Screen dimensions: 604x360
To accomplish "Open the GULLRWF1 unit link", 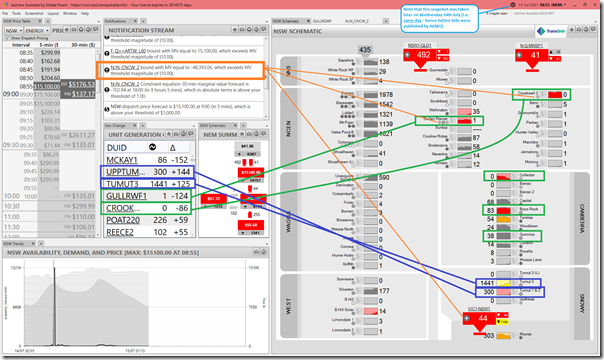I will point(126,196).
